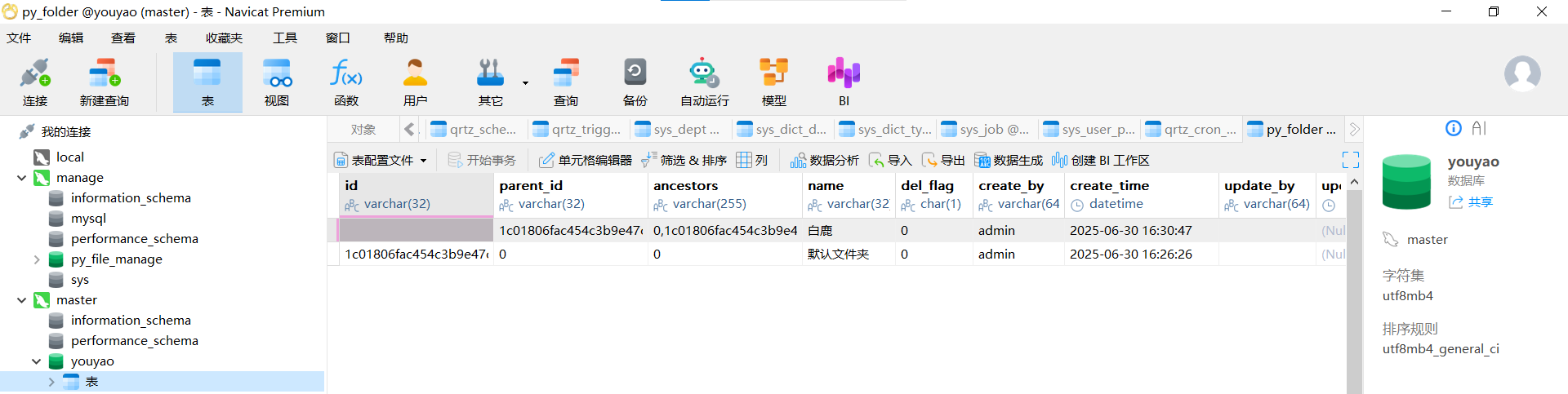Click the Connection (连接) toolbar icon
The width and height of the screenshot is (1568, 394).
35,82
